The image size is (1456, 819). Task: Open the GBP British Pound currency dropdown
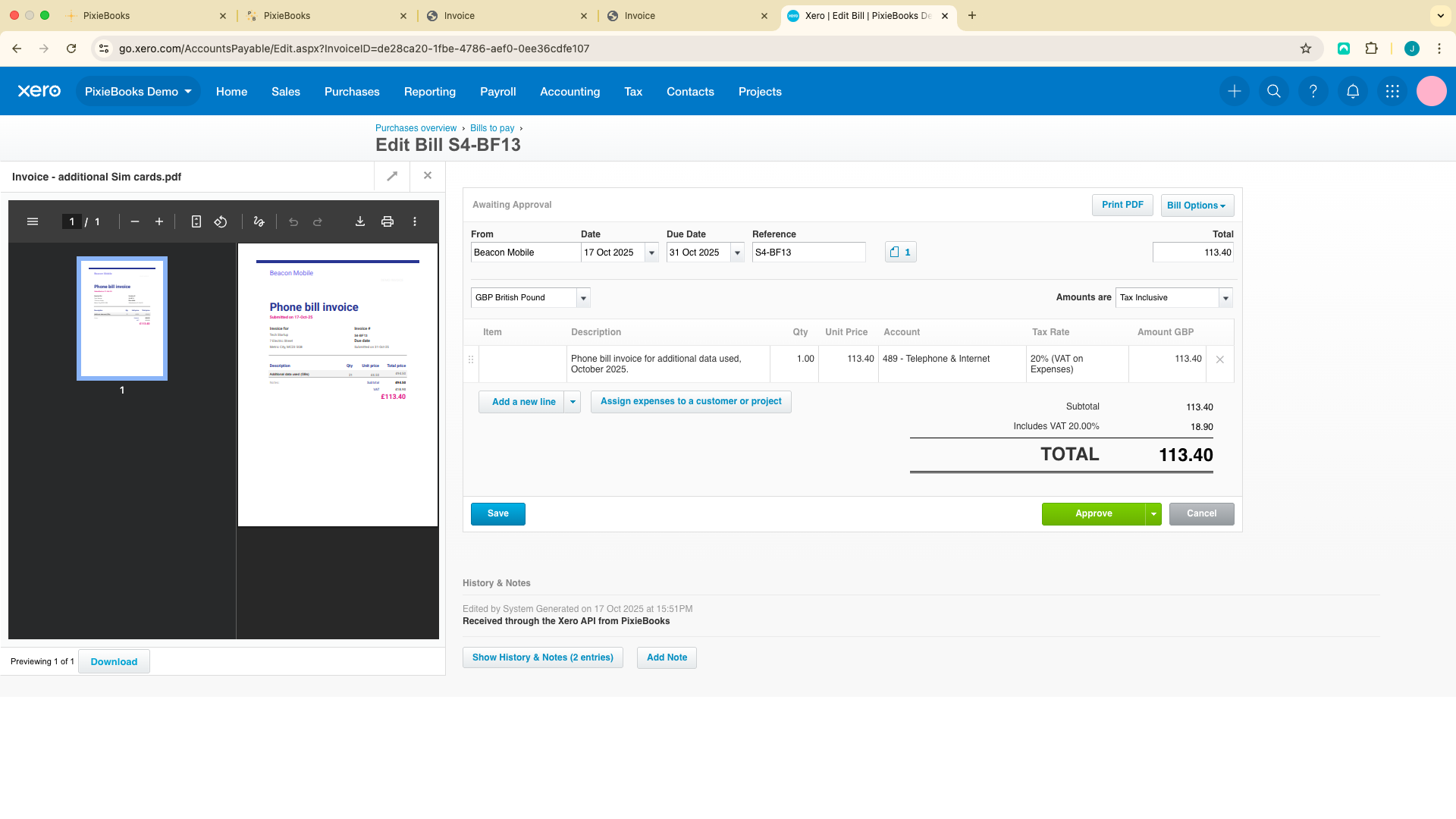583,298
